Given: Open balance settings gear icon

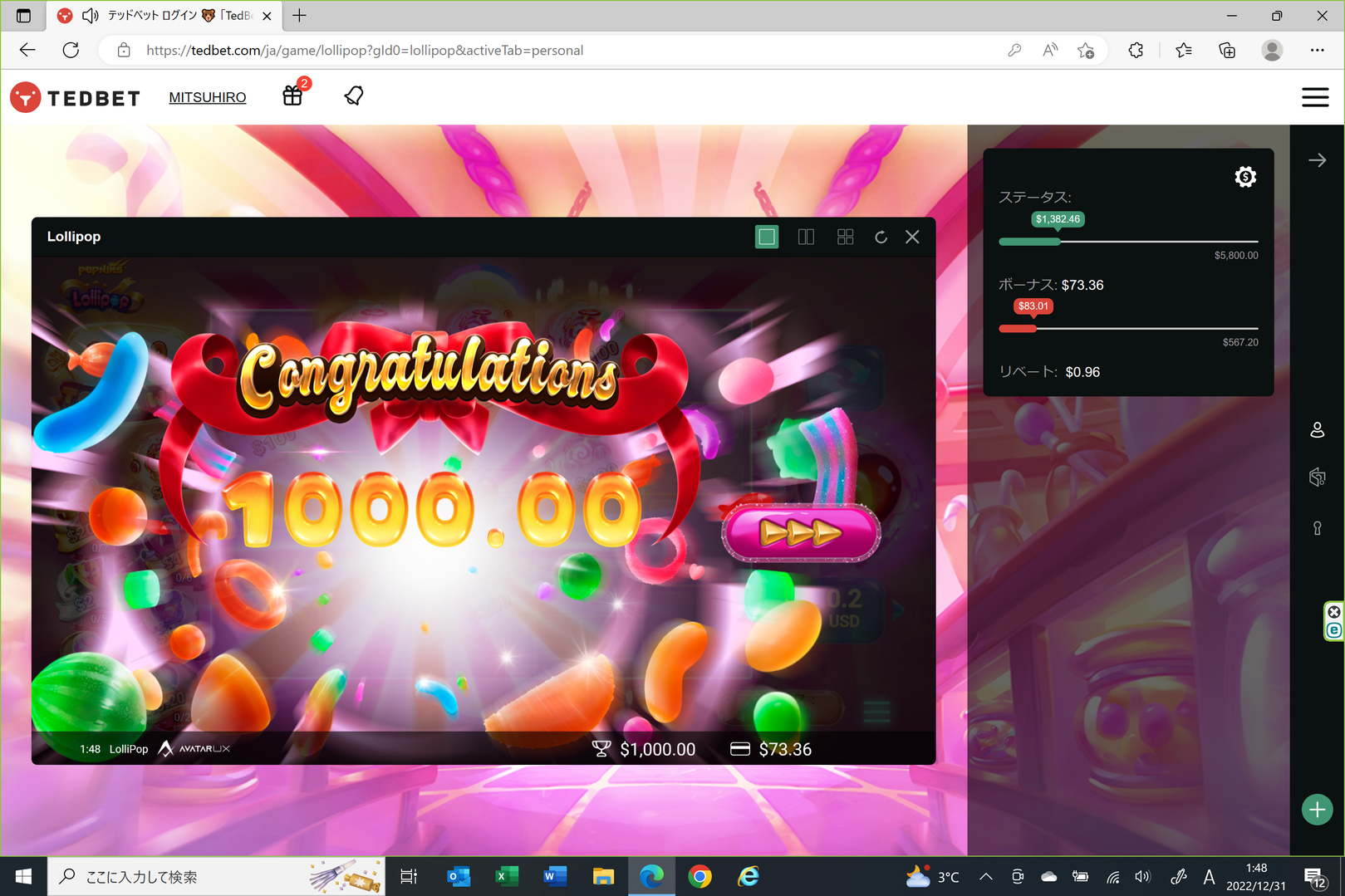Looking at the screenshot, I should [1244, 176].
